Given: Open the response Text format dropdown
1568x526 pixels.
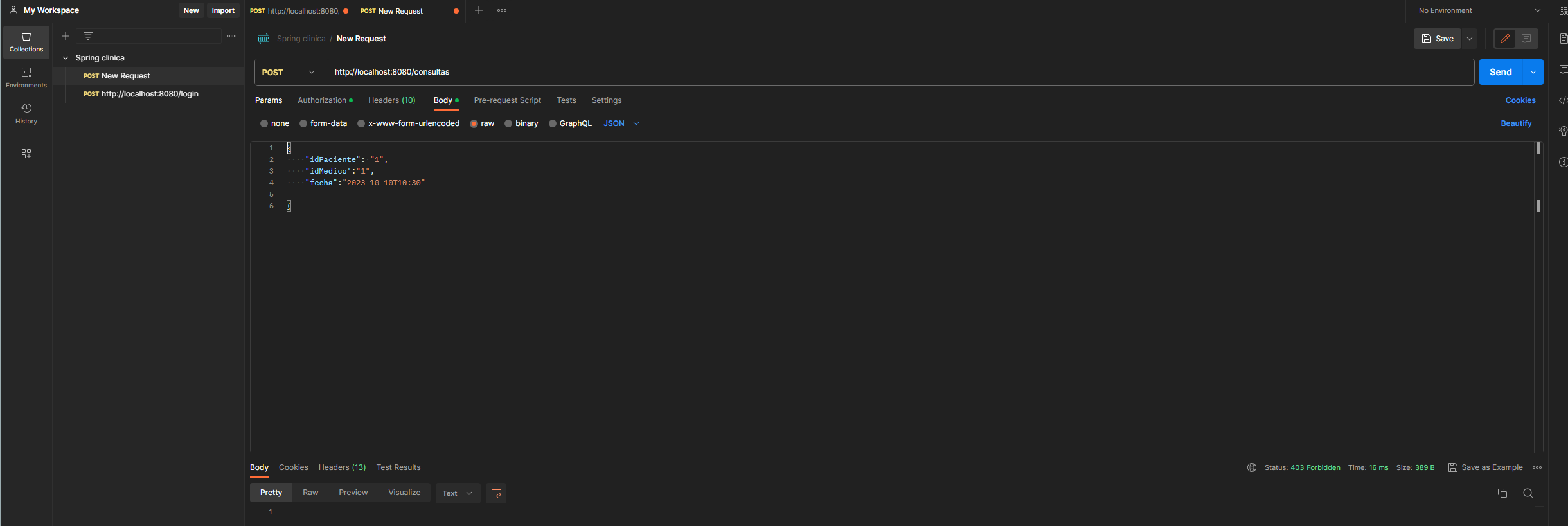Looking at the screenshot, I should [x=458, y=493].
